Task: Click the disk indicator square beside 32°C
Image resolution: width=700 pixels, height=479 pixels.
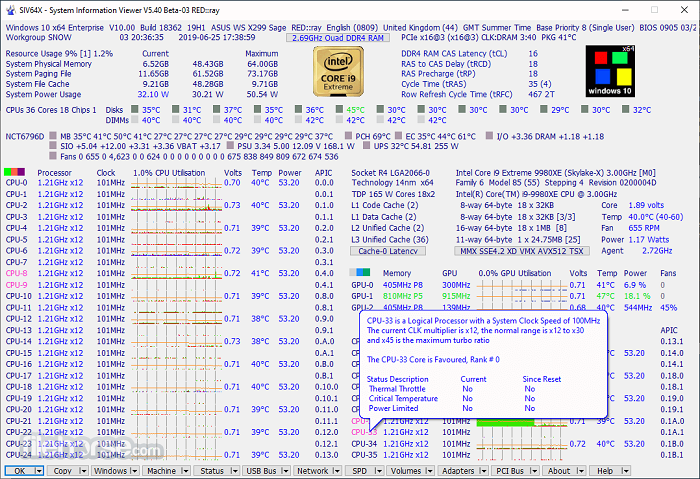Action: click(x=625, y=109)
